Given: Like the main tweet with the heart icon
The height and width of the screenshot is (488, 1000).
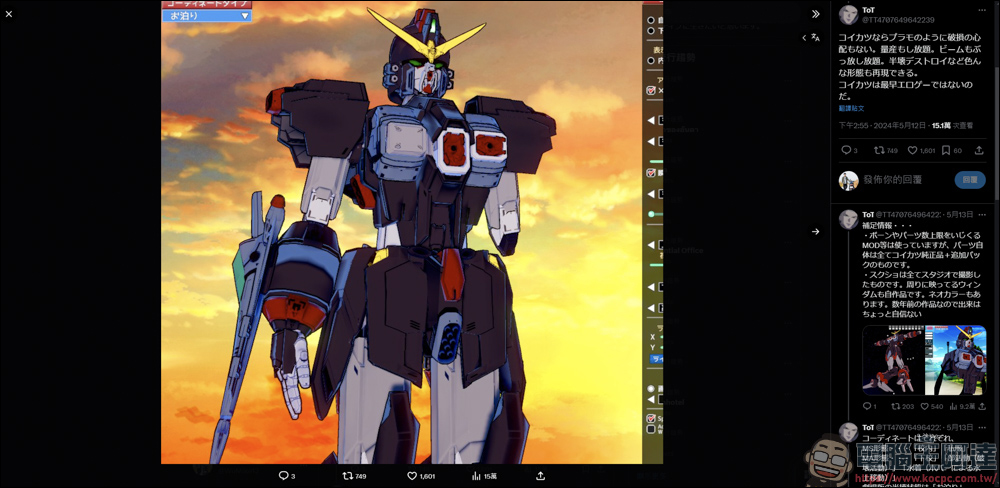Looking at the screenshot, I should pyautogui.click(x=912, y=150).
